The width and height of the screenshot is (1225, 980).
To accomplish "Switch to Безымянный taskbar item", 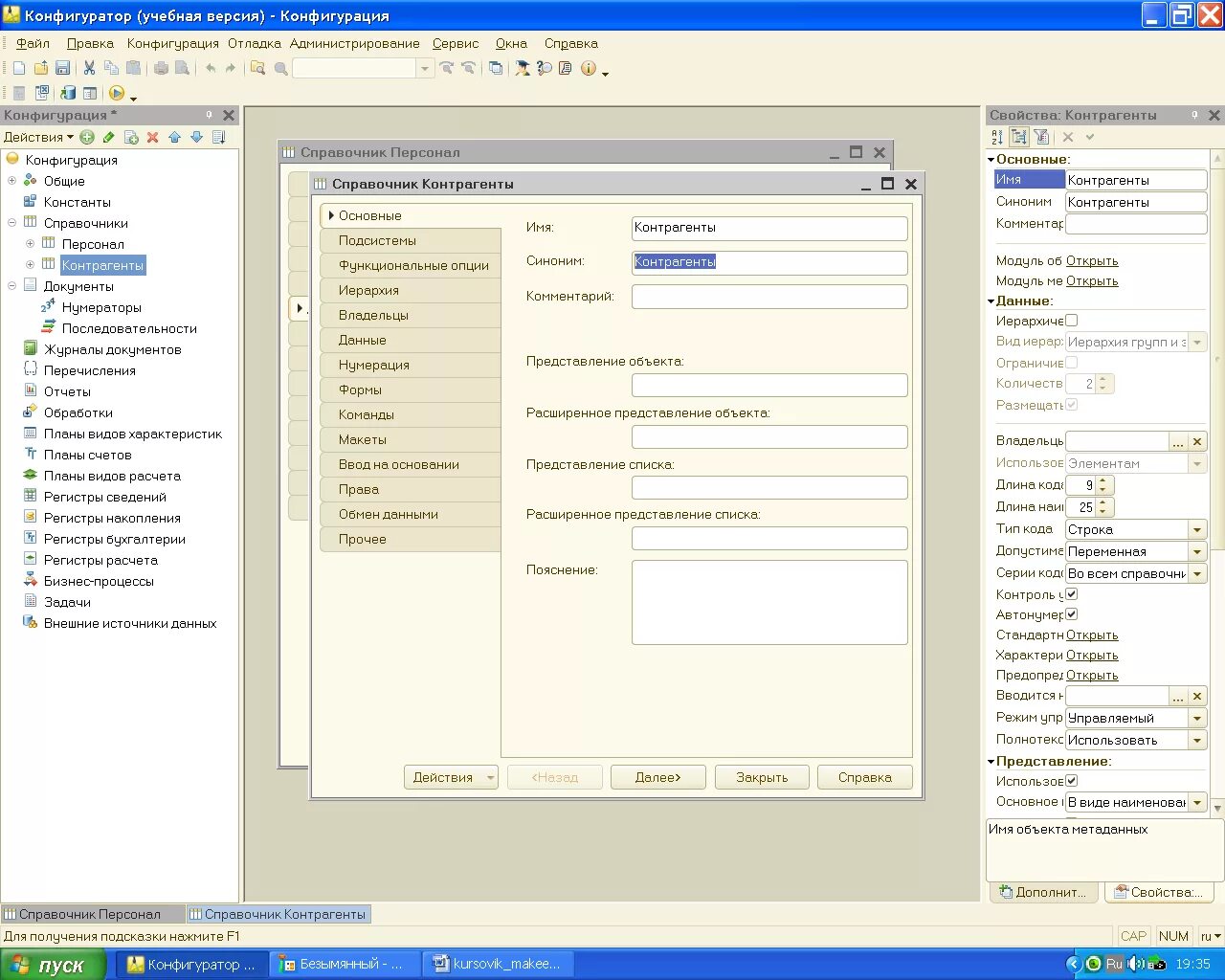I will pyautogui.click(x=344, y=965).
